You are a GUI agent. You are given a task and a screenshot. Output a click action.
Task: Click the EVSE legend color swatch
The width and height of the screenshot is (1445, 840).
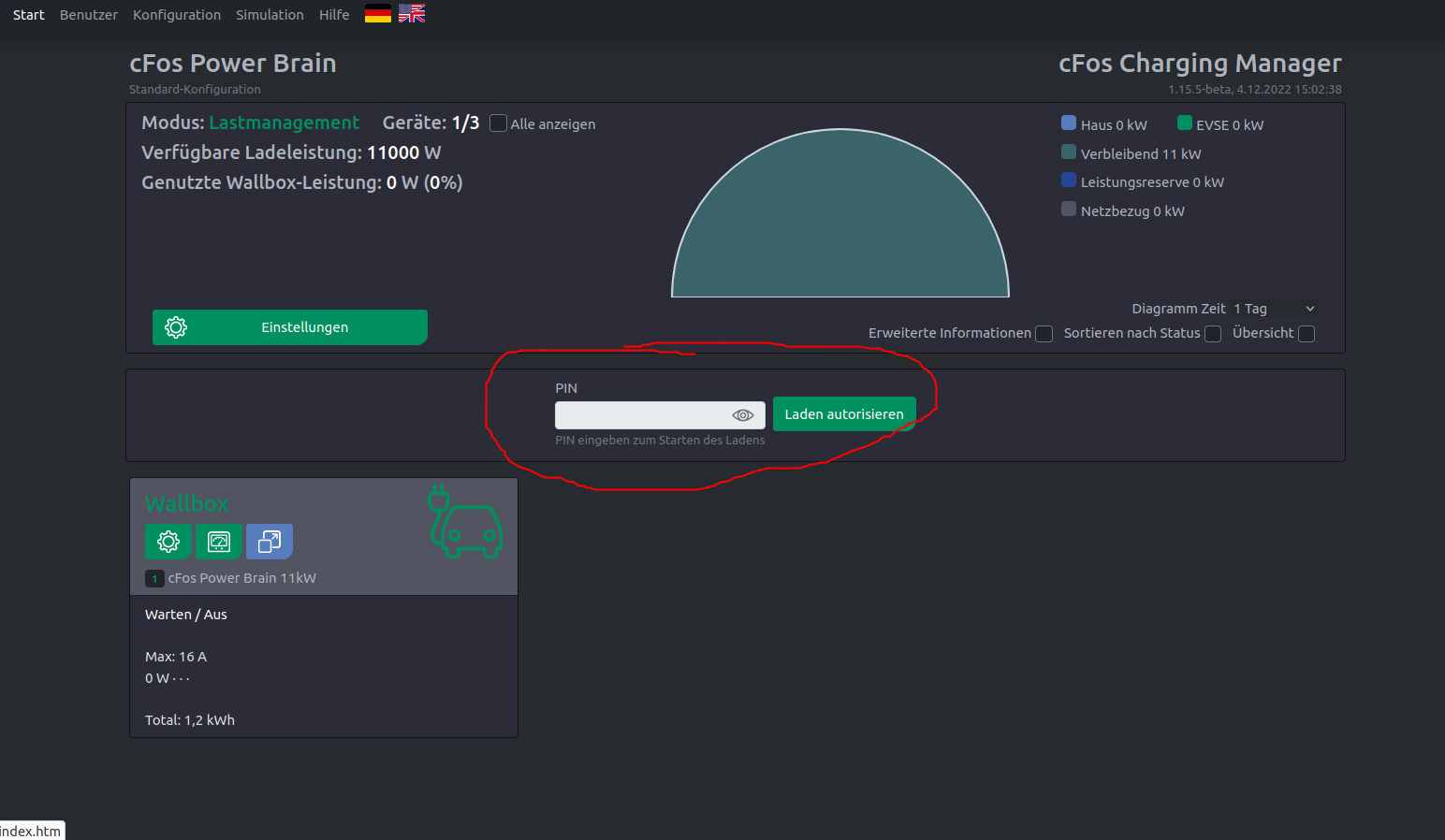1185,123
